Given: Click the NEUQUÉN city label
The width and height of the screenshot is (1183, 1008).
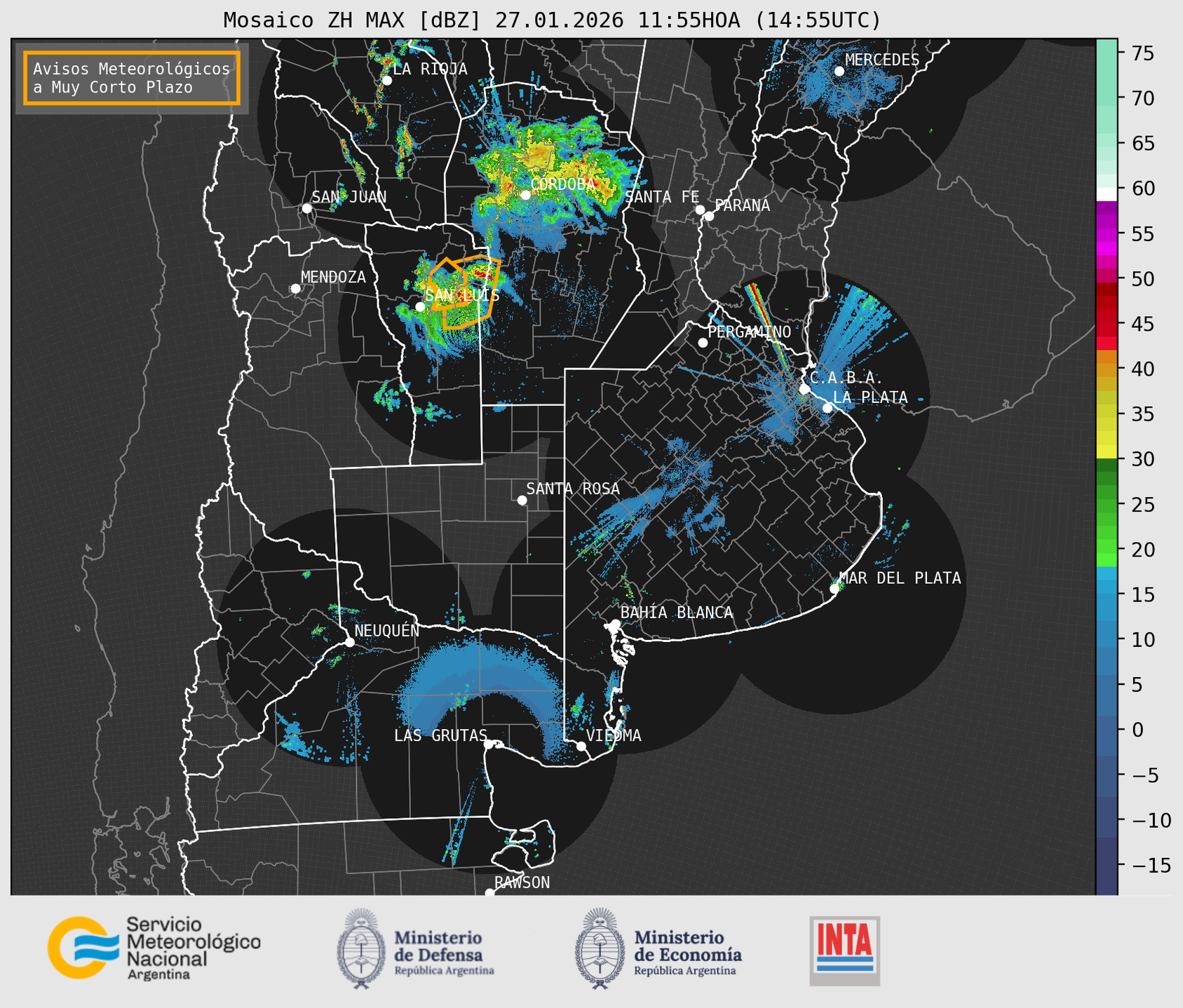Looking at the screenshot, I should pos(387,630).
